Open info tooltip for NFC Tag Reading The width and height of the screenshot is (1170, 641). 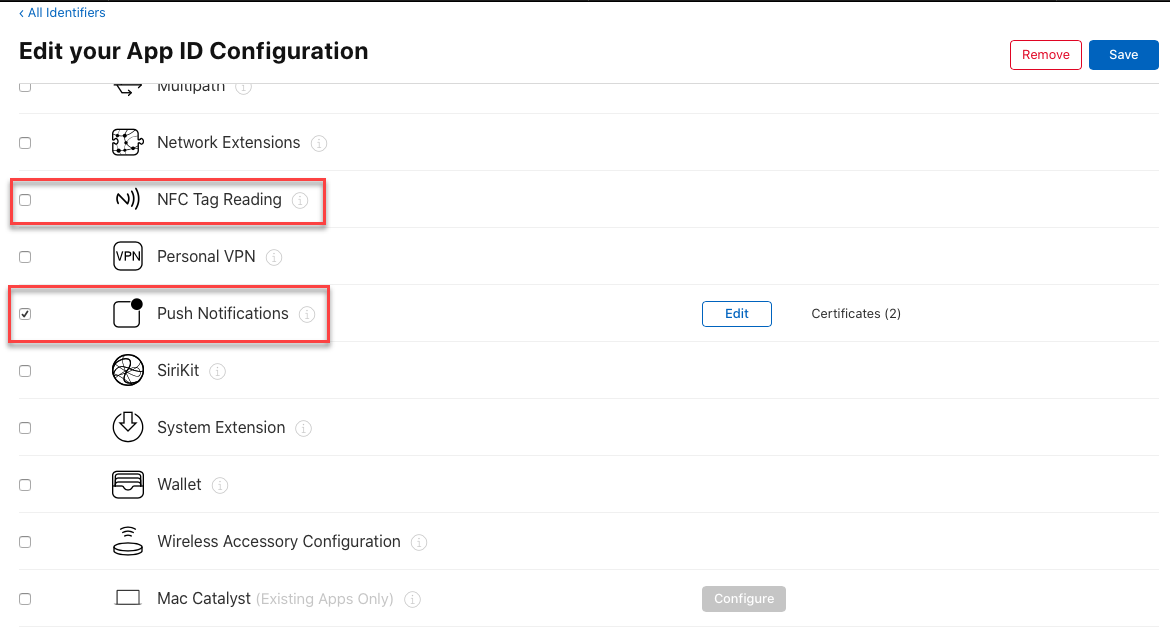(300, 201)
